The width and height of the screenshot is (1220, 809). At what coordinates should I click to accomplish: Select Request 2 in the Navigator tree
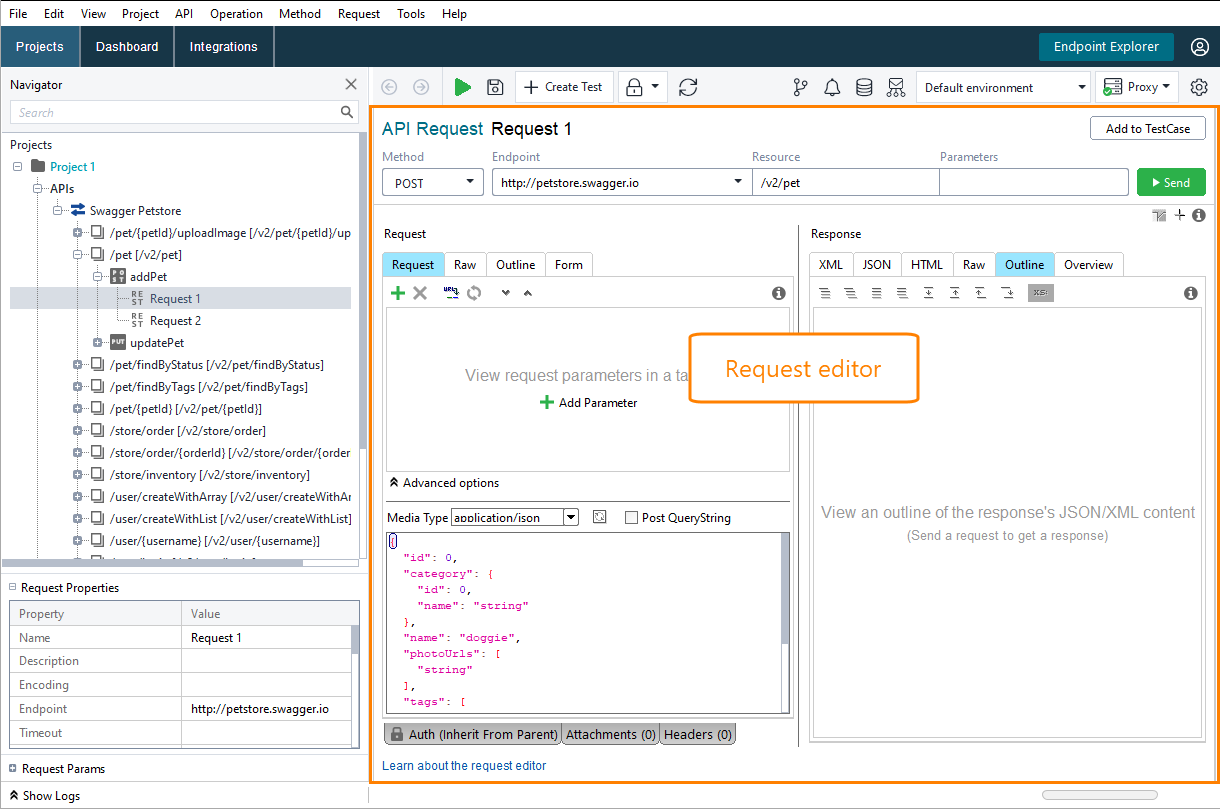pyautogui.click(x=175, y=321)
